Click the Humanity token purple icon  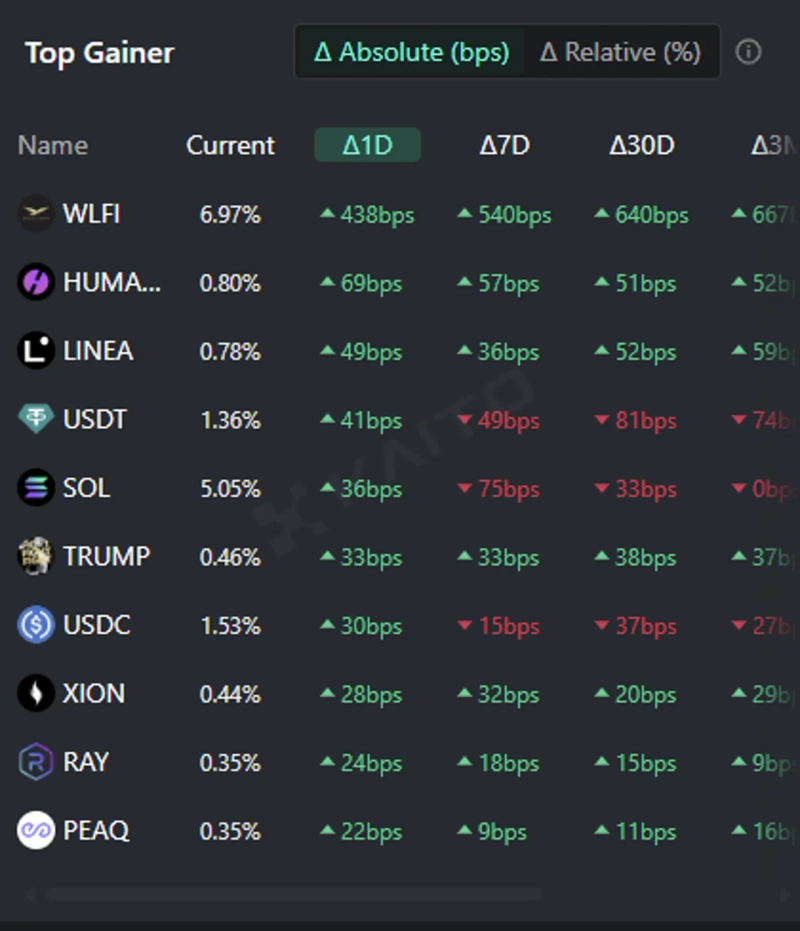pos(36,283)
